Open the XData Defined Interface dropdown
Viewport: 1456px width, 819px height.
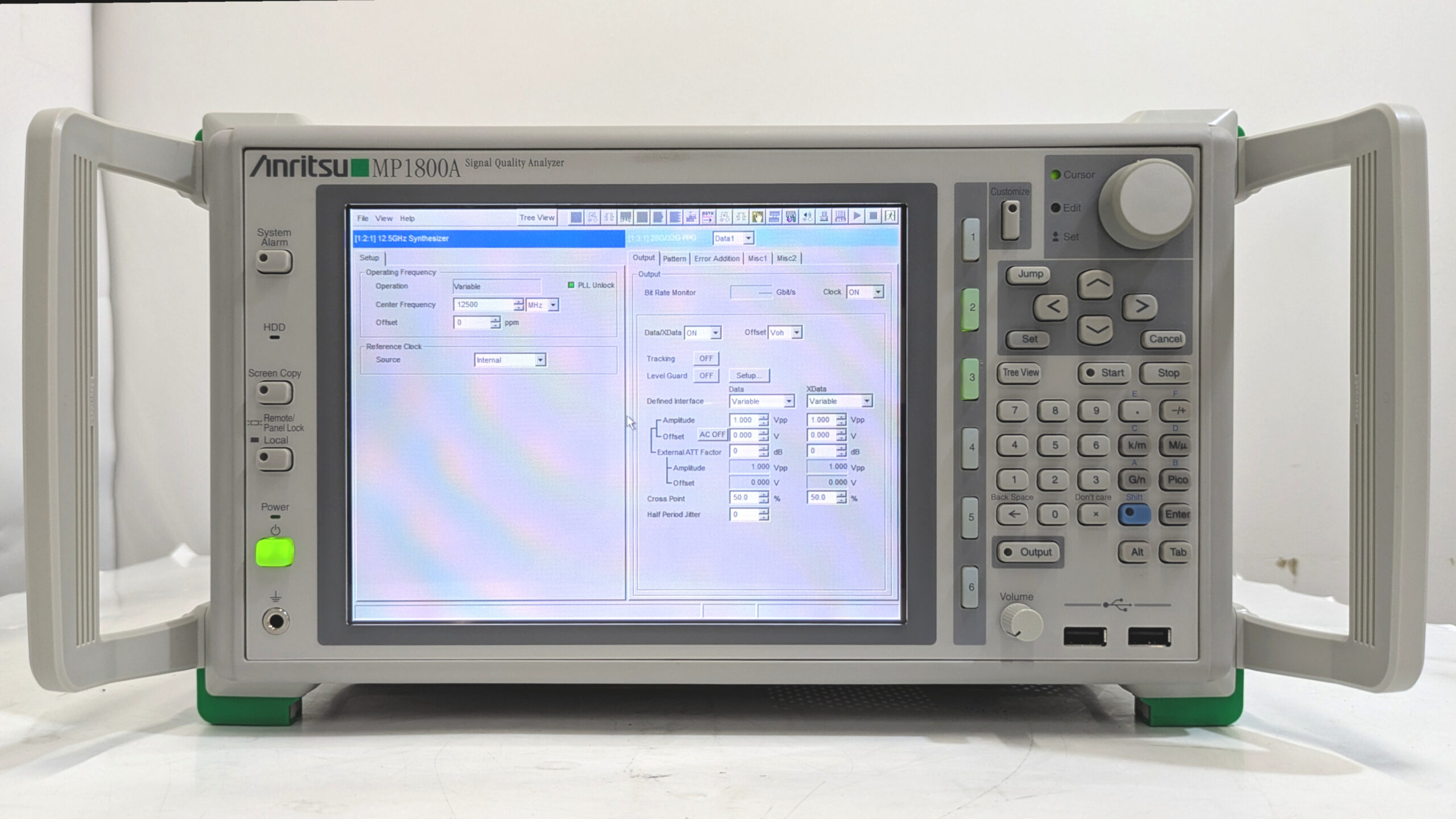[x=839, y=402]
